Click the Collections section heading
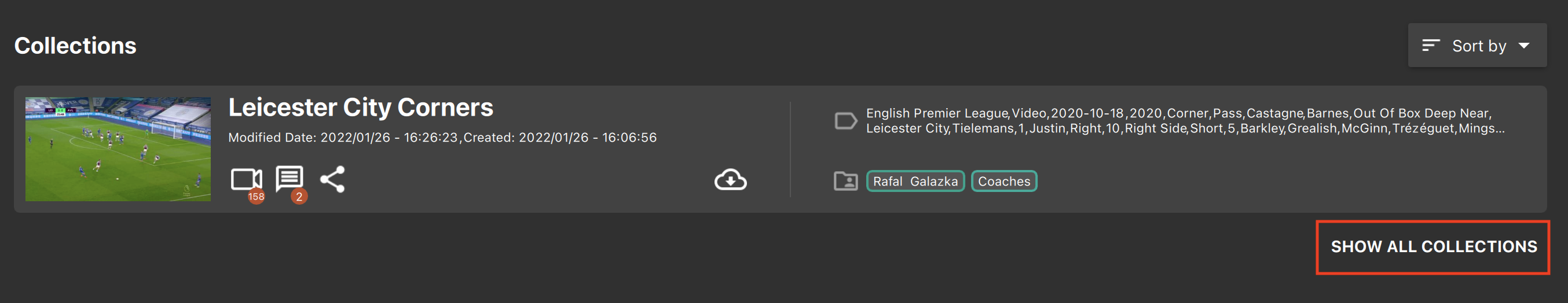1568x303 pixels. (75, 46)
